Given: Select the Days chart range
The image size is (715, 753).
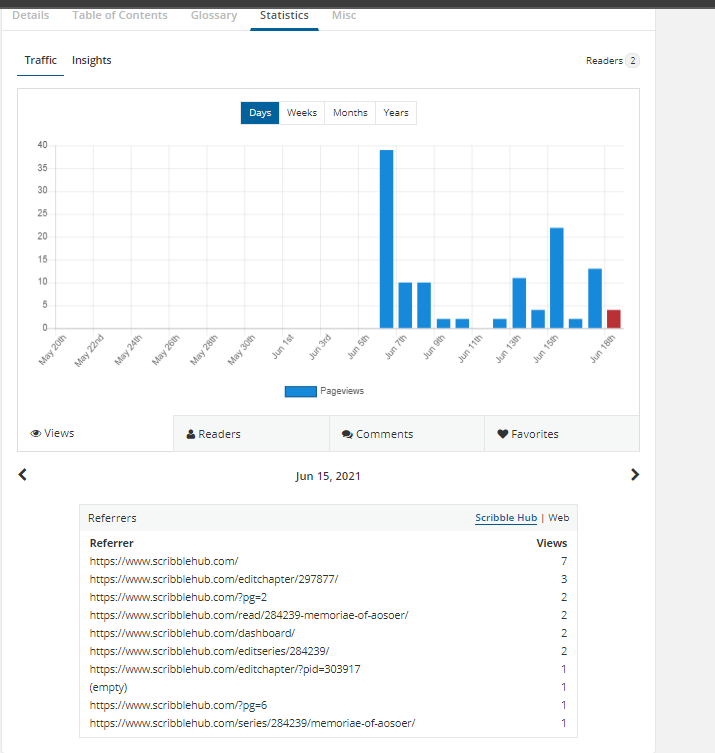Looking at the screenshot, I should point(260,113).
